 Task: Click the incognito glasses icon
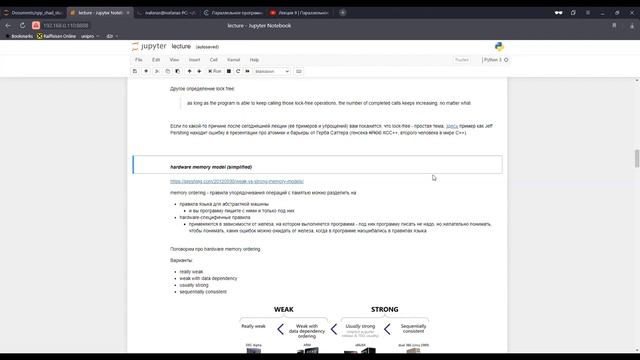[558, 13]
